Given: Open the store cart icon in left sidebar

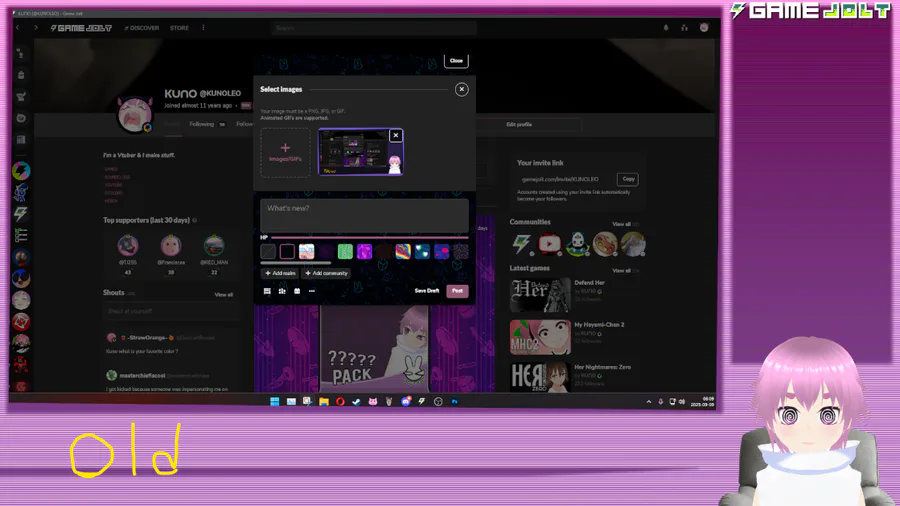Looking at the screenshot, I should point(21,96).
